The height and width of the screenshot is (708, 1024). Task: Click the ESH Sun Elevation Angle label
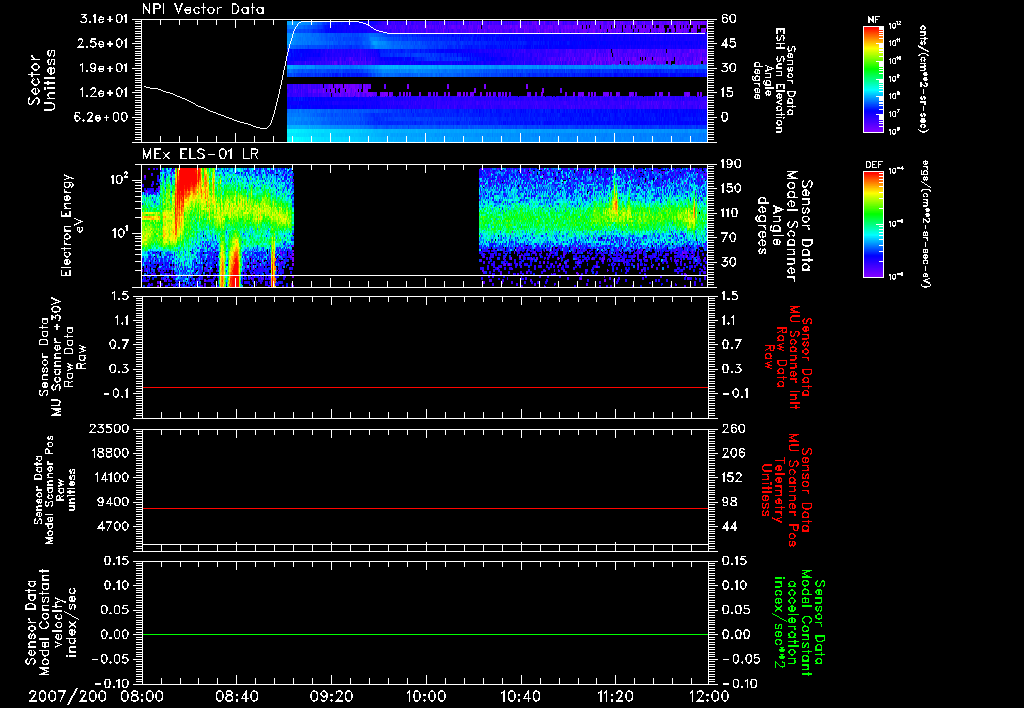coord(773,80)
